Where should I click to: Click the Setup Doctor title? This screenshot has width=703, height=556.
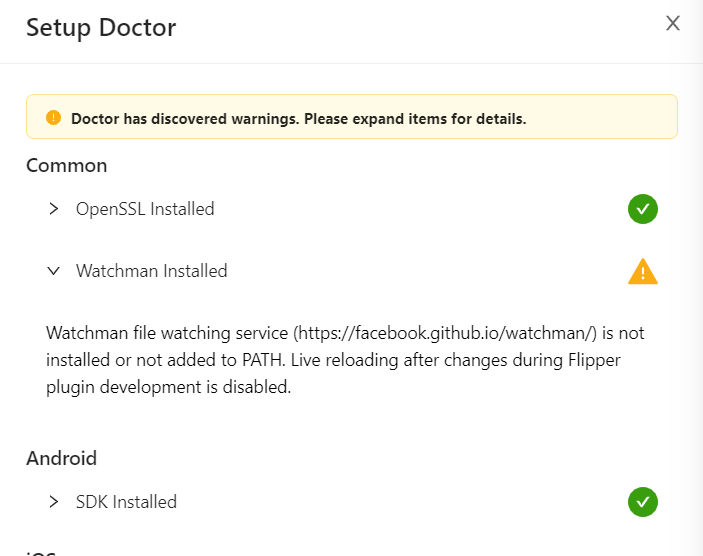click(x=101, y=27)
